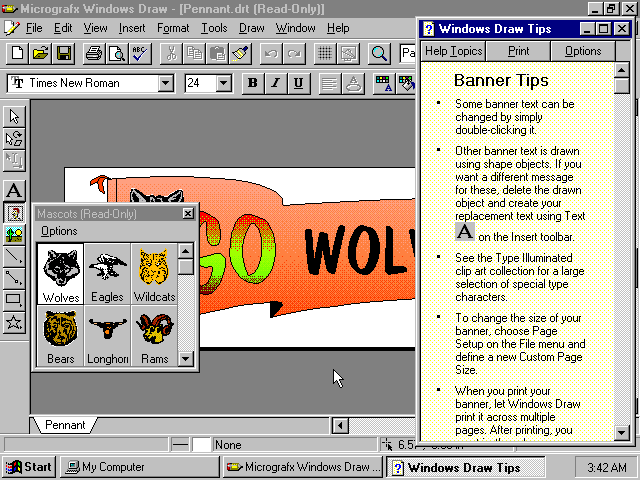Cut selection with the scissors icon

click(171, 53)
